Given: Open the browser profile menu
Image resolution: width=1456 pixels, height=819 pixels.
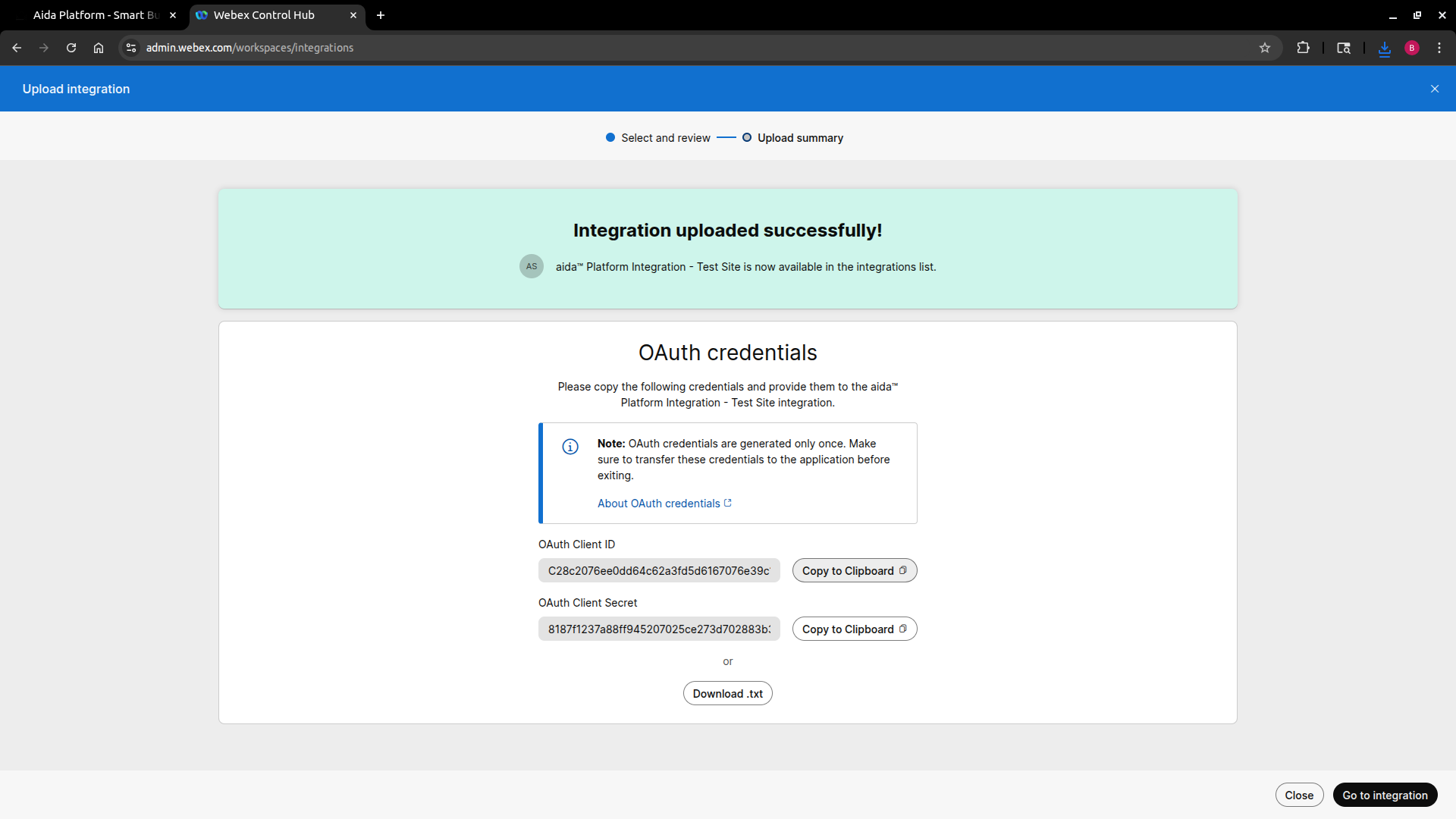Looking at the screenshot, I should point(1411,47).
